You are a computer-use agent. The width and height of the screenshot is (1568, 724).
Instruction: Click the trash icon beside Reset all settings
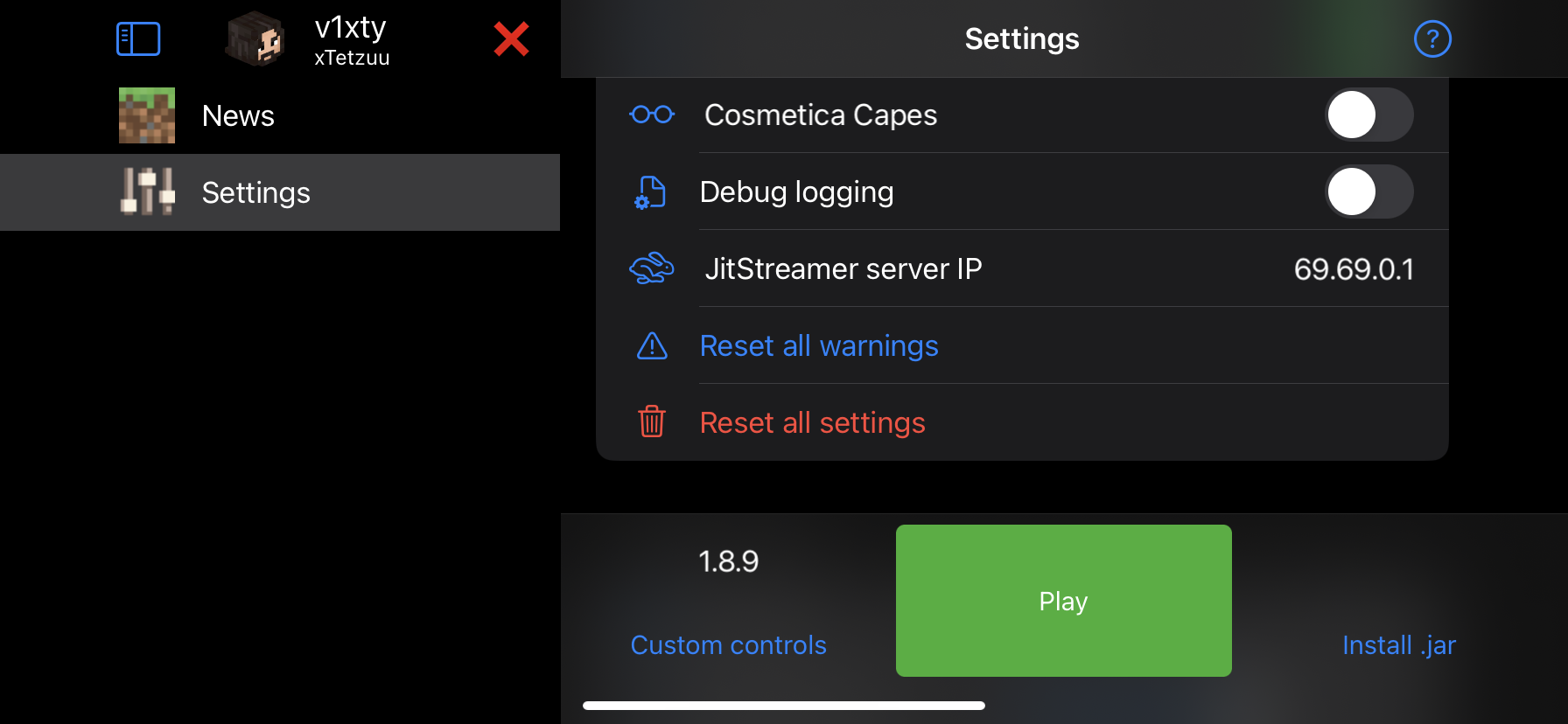tap(651, 422)
